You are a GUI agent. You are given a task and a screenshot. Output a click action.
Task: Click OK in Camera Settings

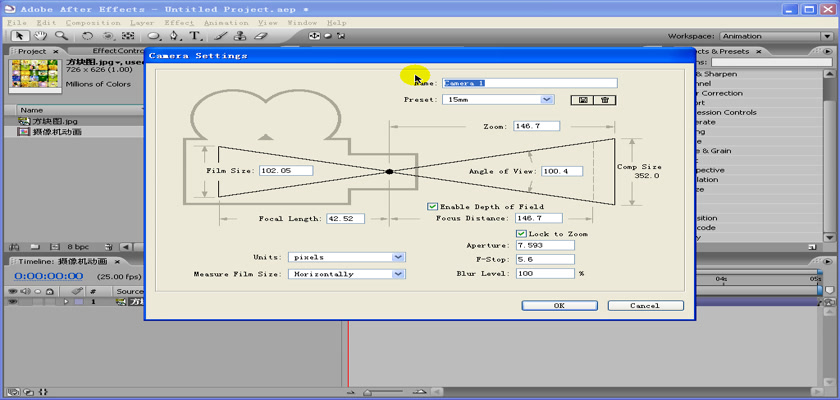(559, 305)
